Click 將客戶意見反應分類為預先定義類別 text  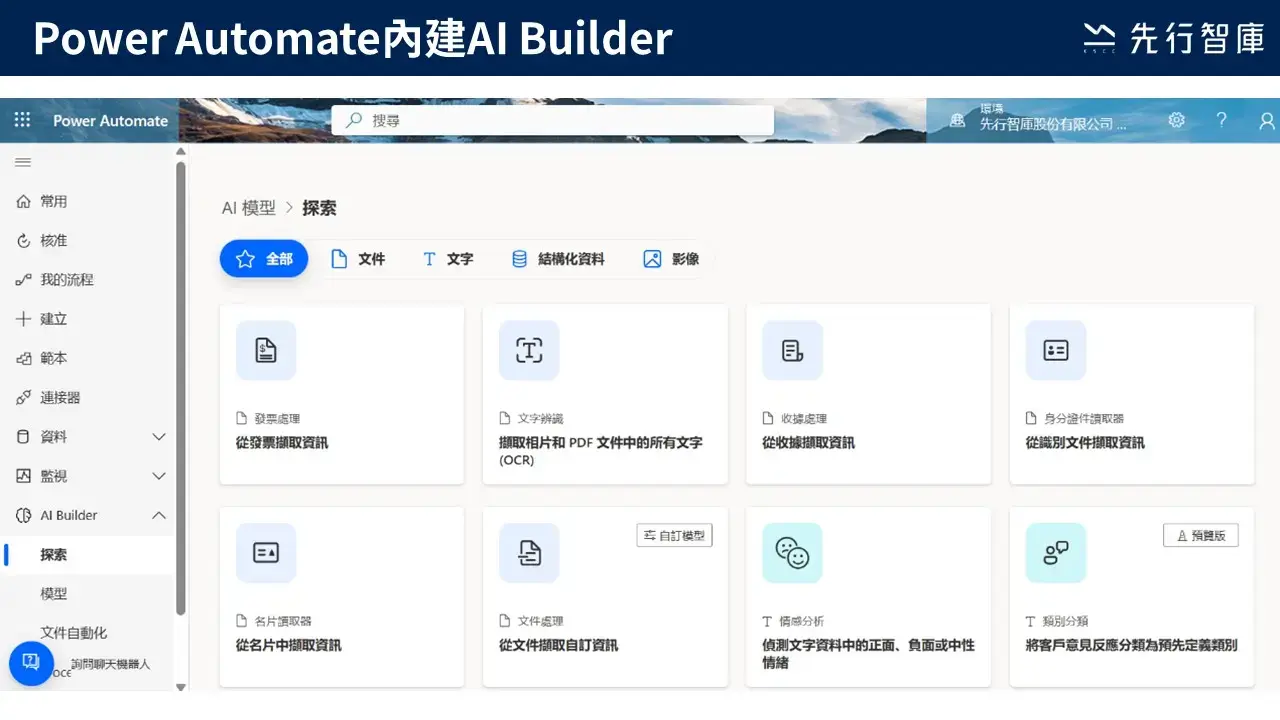(1131, 646)
